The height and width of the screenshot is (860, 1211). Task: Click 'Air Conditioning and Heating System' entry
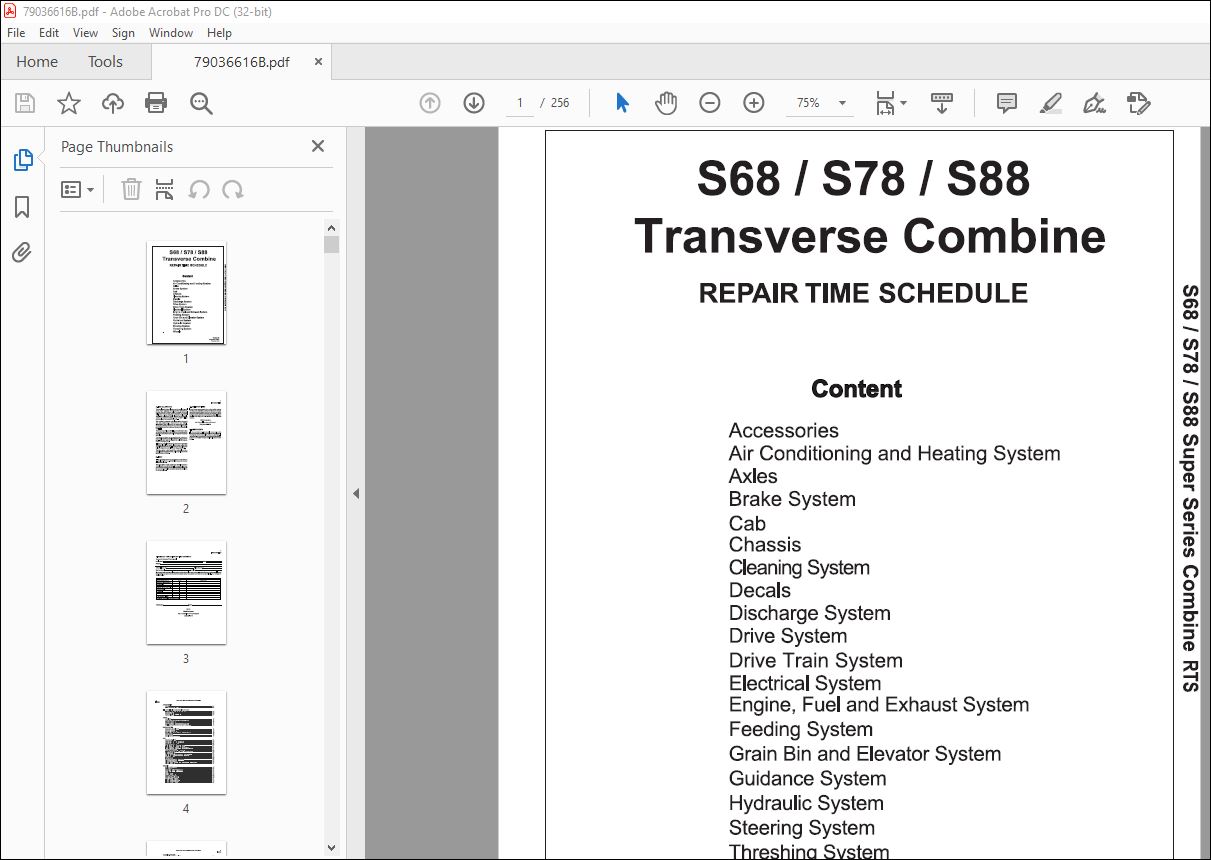tap(894, 454)
